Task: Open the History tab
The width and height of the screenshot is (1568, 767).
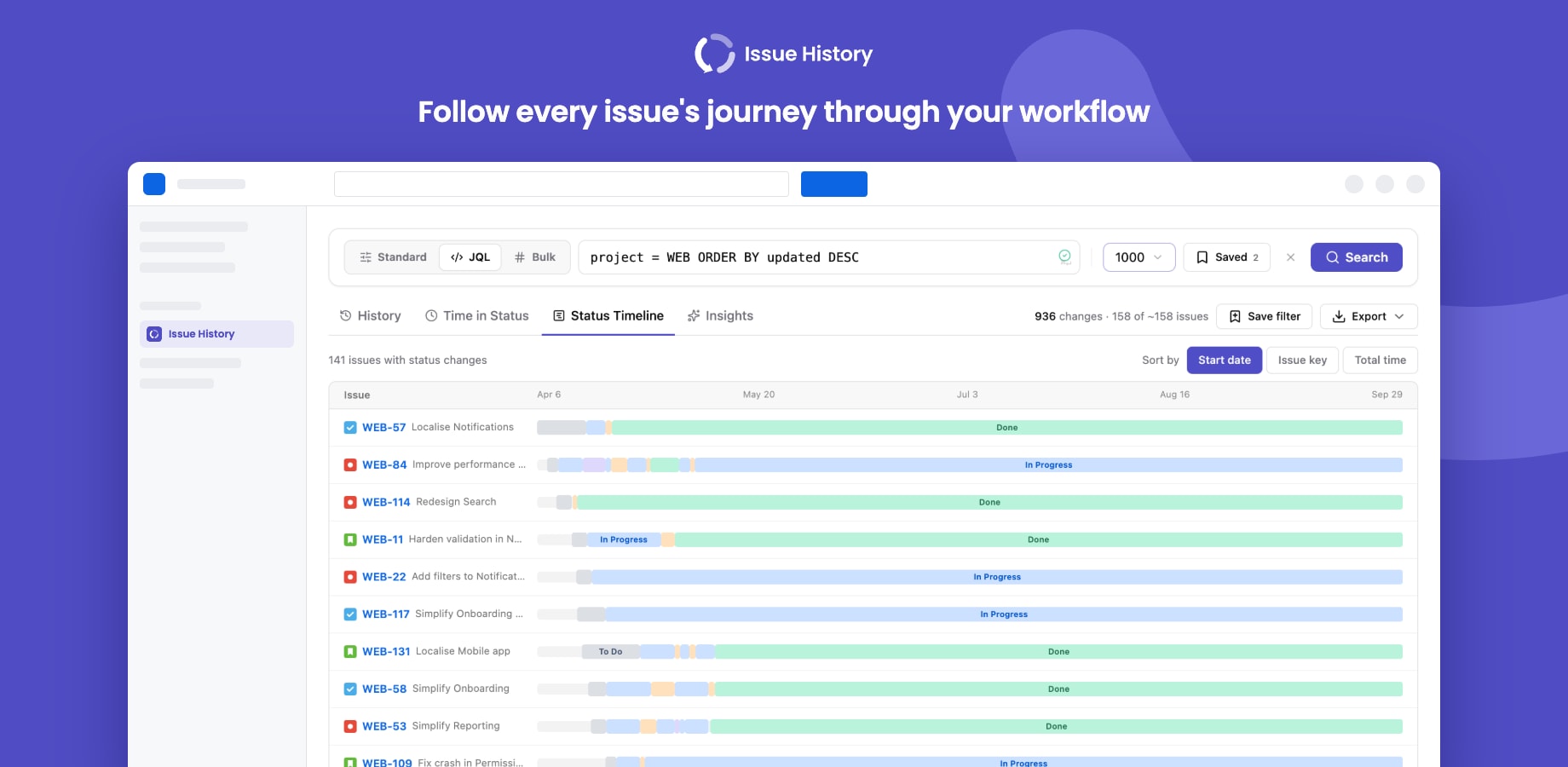Action: (x=370, y=315)
